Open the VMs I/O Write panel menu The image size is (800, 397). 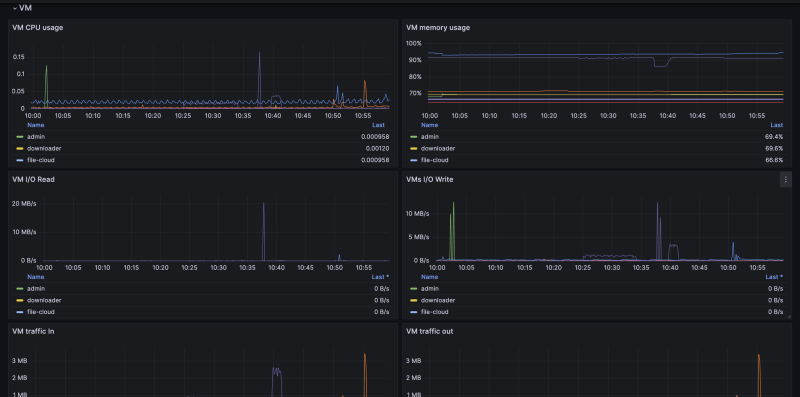point(786,179)
